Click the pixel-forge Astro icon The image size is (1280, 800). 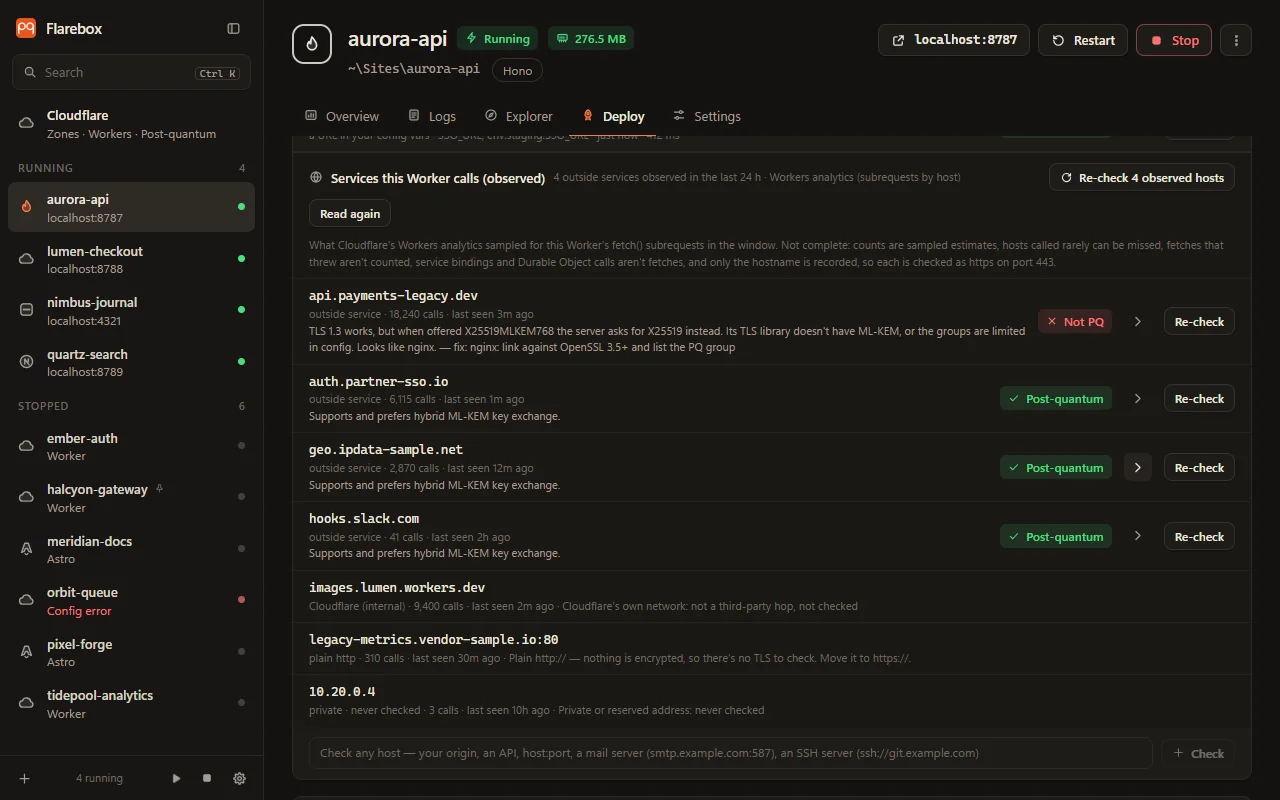[x=27, y=652]
